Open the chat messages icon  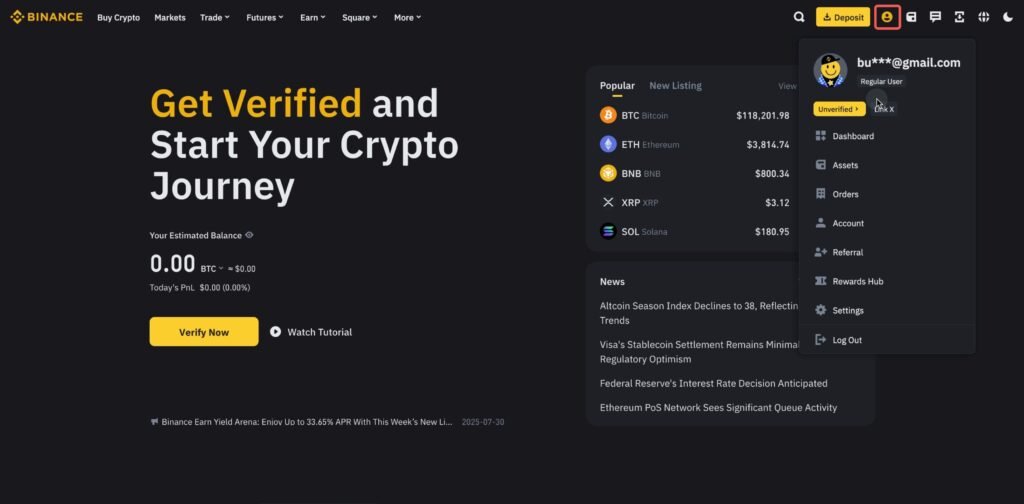935,17
